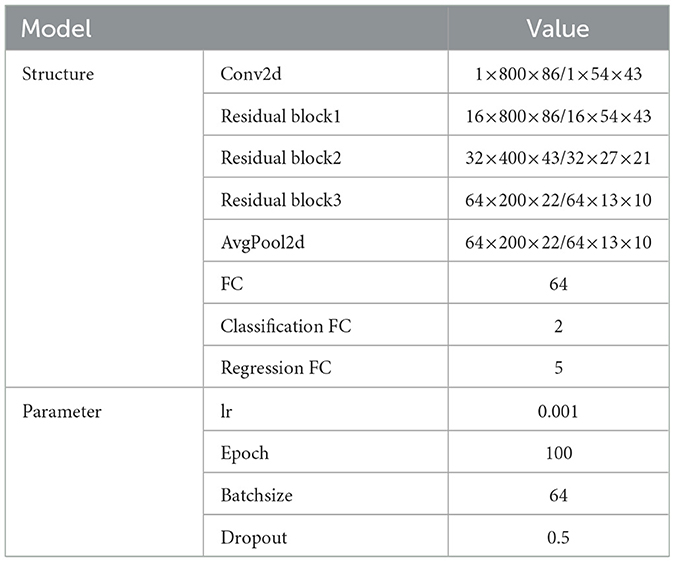The height and width of the screenshot is (562, 675).
Task: Click the Batchsize parameter label
Action: coord(255,495)
